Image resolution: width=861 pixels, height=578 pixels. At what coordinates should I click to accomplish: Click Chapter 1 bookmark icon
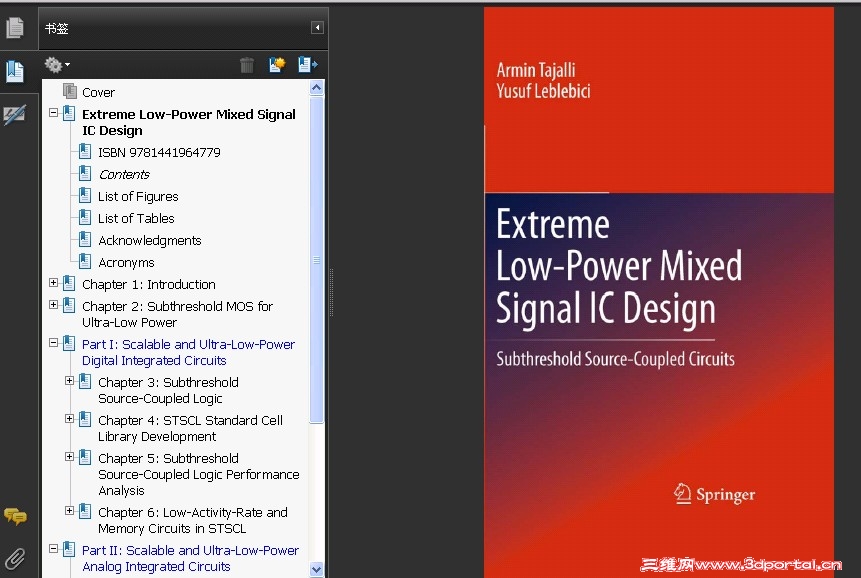pyautogui.click(x=69, y=283)
